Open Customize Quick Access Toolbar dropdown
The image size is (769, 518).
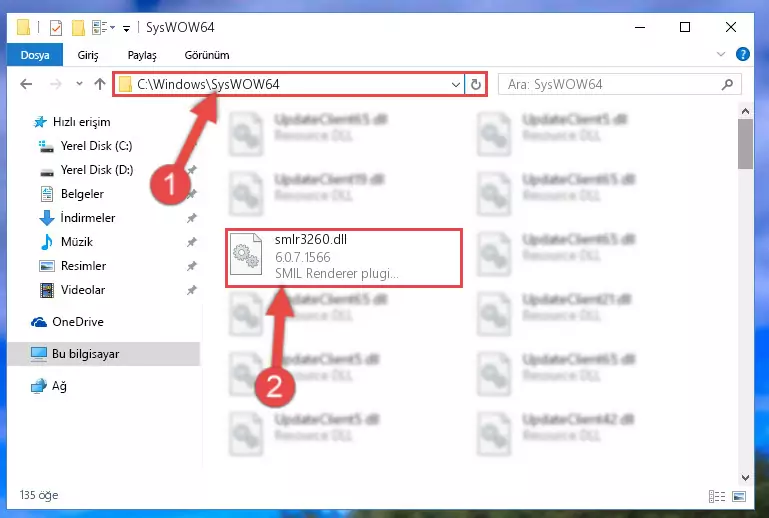(127, 28)
